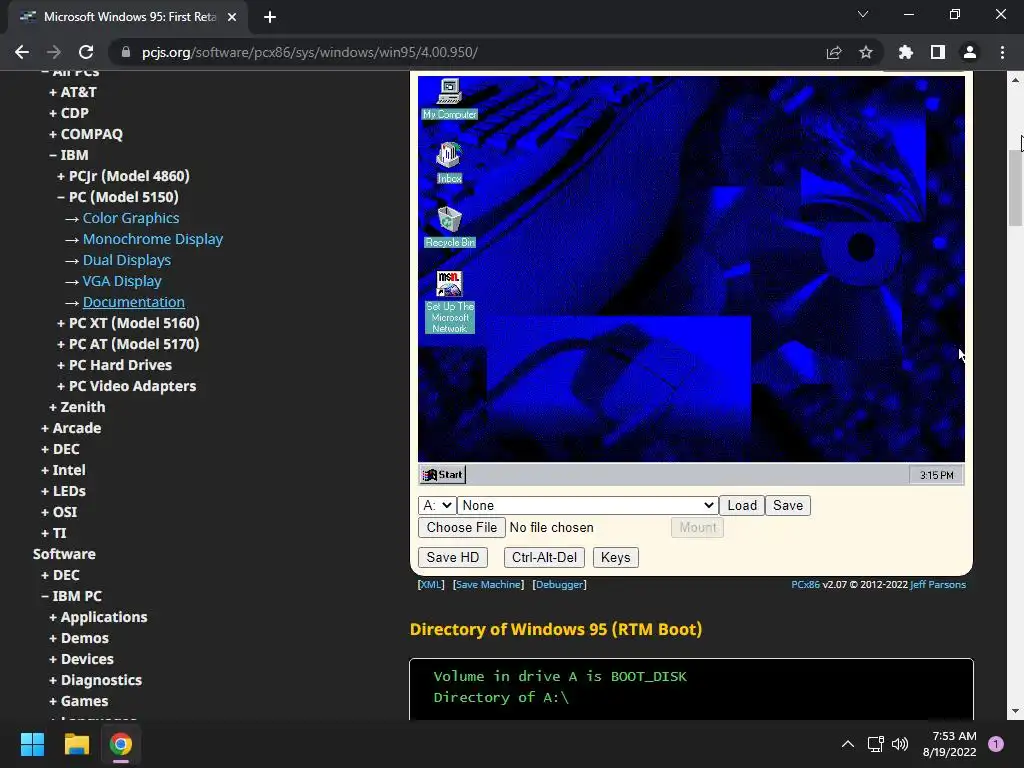The width and height of the screenshot is (1024, 768).
Task: Collapse the IBM PC software item
Action: pos(71,596)
